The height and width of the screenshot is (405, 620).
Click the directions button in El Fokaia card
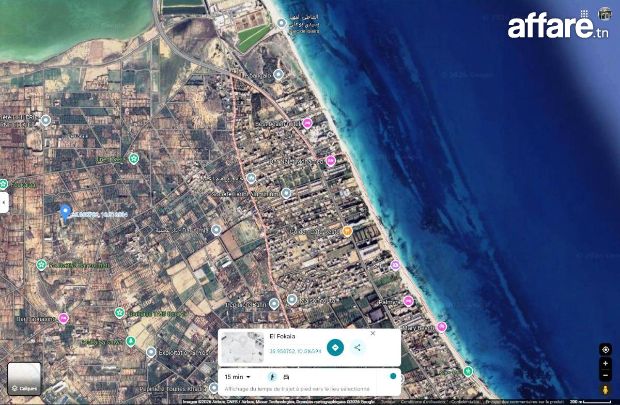[335, 347]
